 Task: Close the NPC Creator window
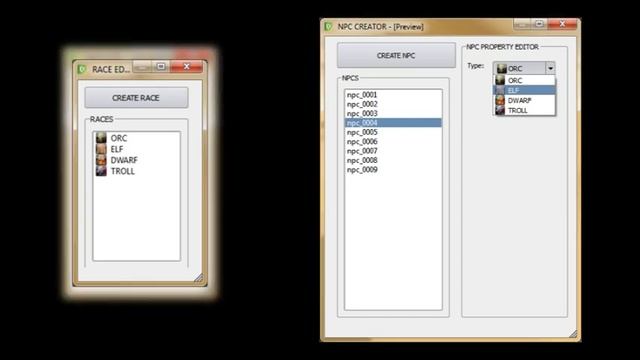562,24
